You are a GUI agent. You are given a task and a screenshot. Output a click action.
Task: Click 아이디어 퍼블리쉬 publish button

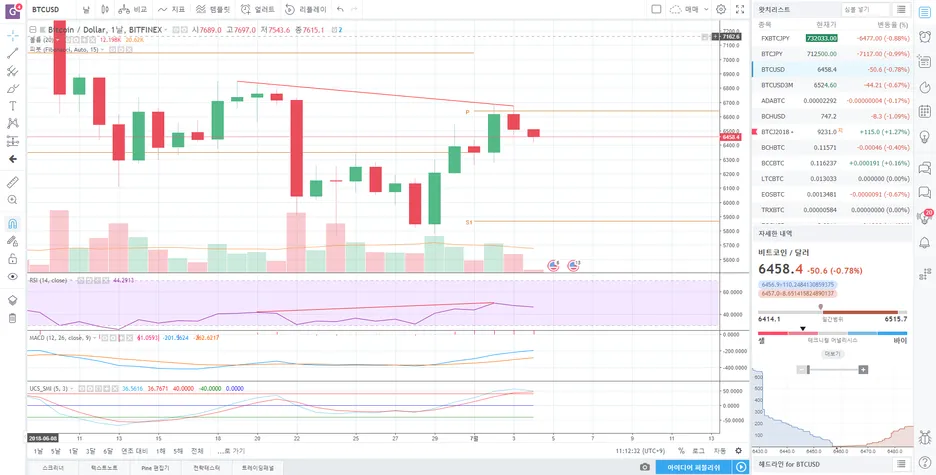click(694, 467)
